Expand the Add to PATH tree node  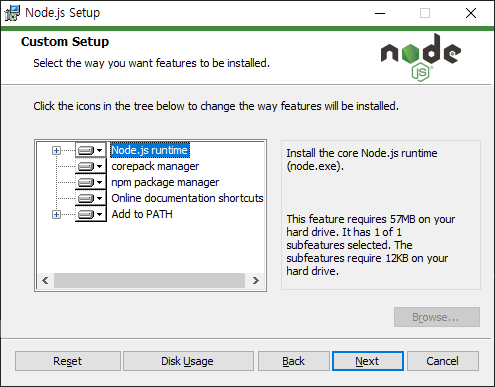click(x=56, y=215)
